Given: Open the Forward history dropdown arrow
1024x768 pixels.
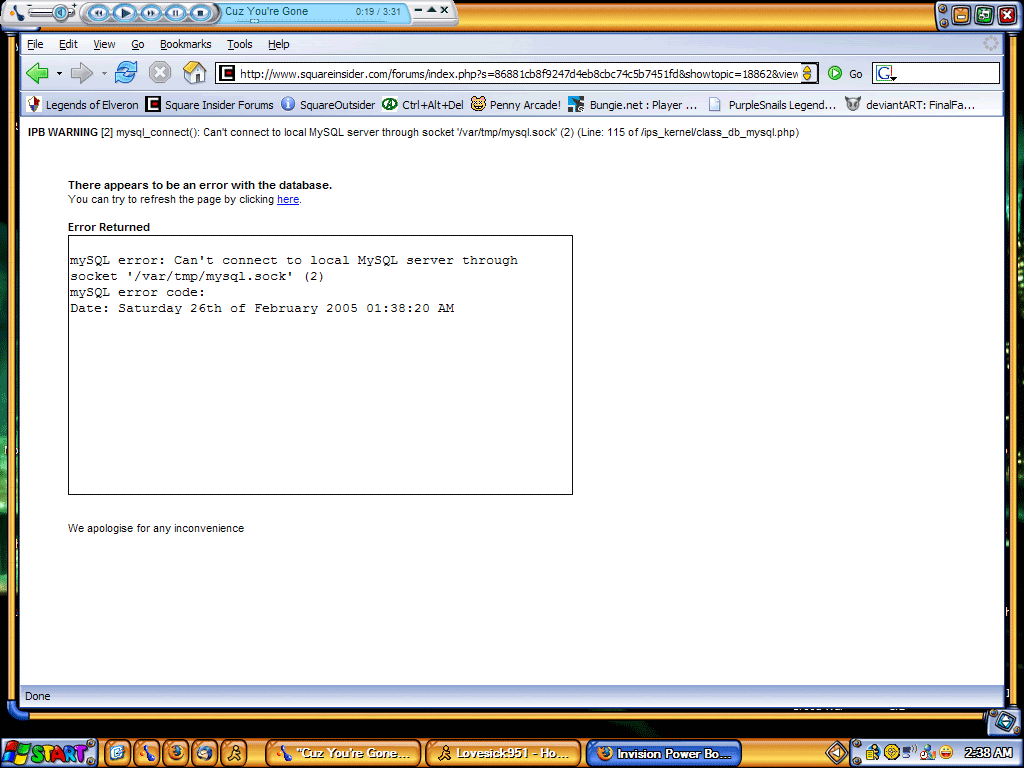Looking at the screenshot, I should [104, 73].
